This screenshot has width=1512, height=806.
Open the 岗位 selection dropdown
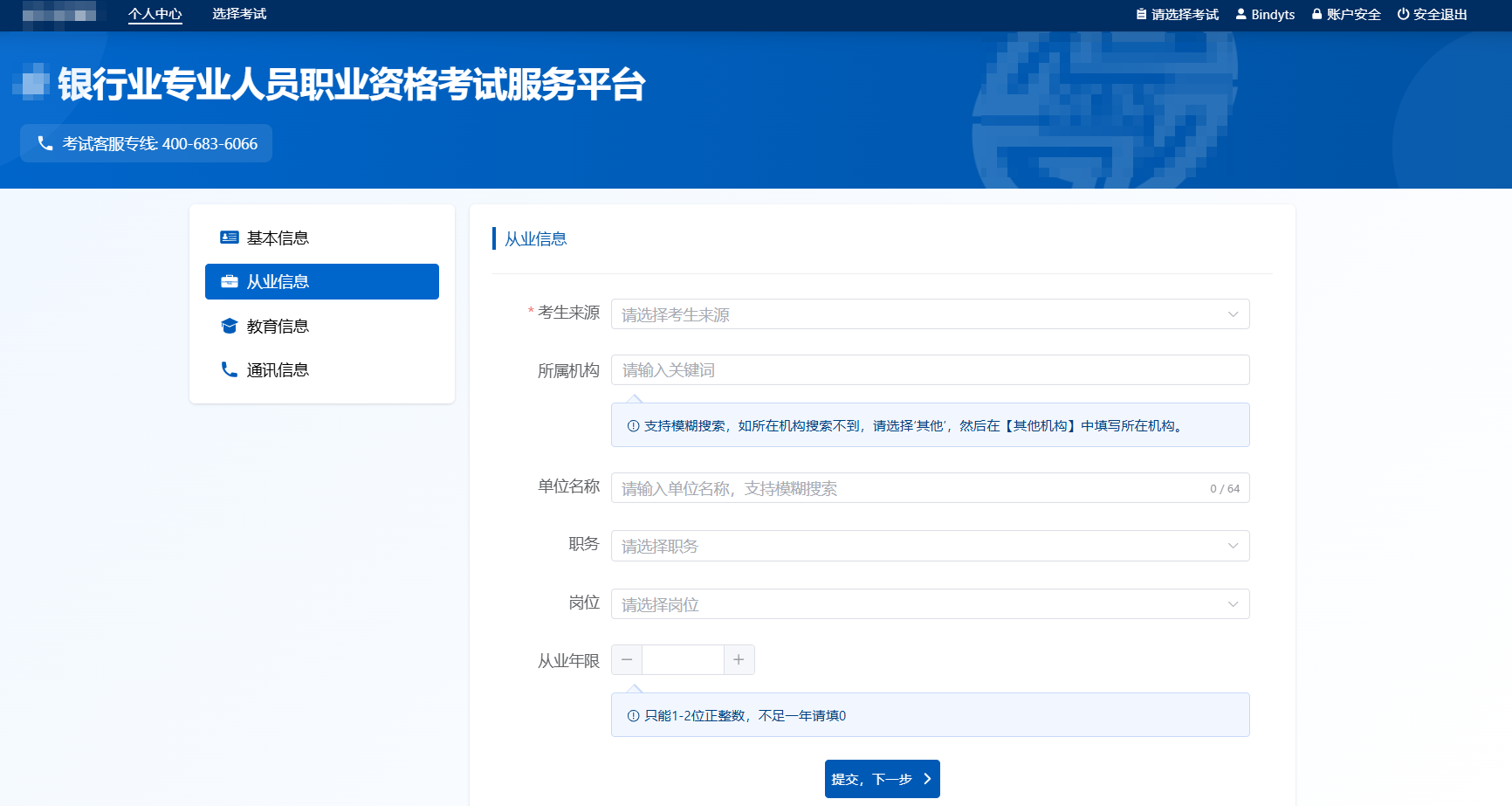[x=930, y=604]
